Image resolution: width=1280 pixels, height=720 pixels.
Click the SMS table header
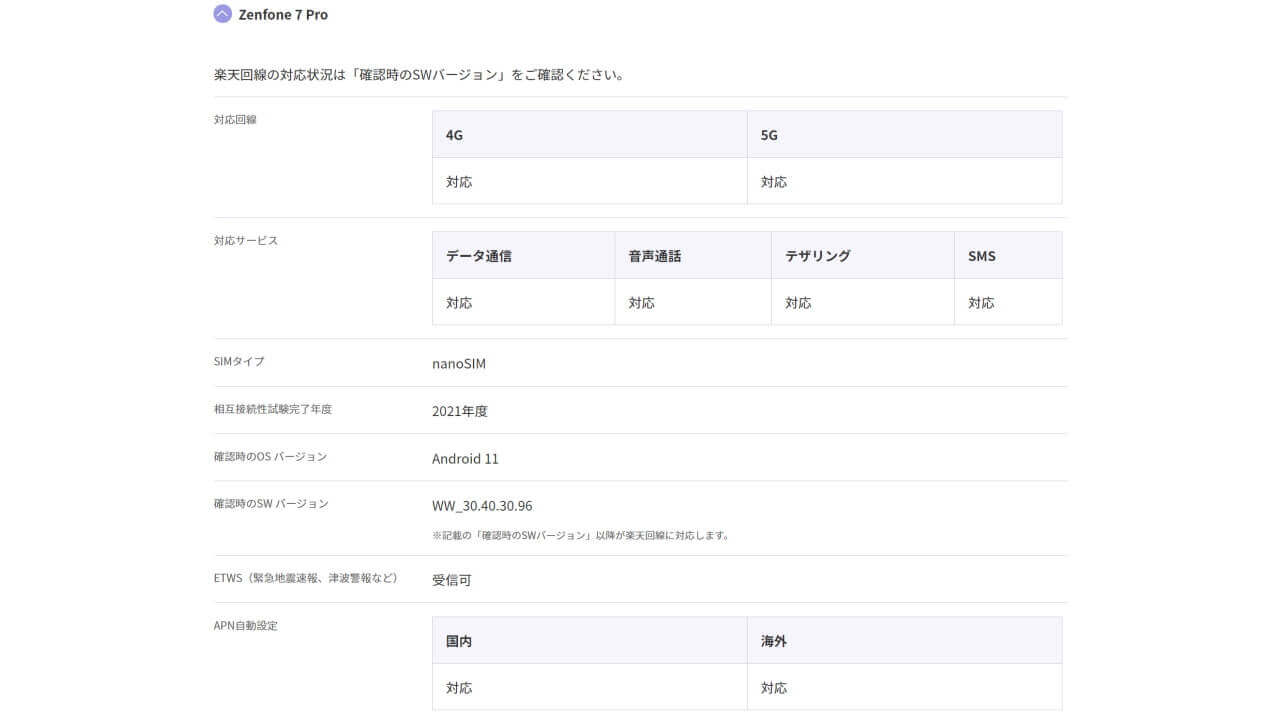[981, 255]
